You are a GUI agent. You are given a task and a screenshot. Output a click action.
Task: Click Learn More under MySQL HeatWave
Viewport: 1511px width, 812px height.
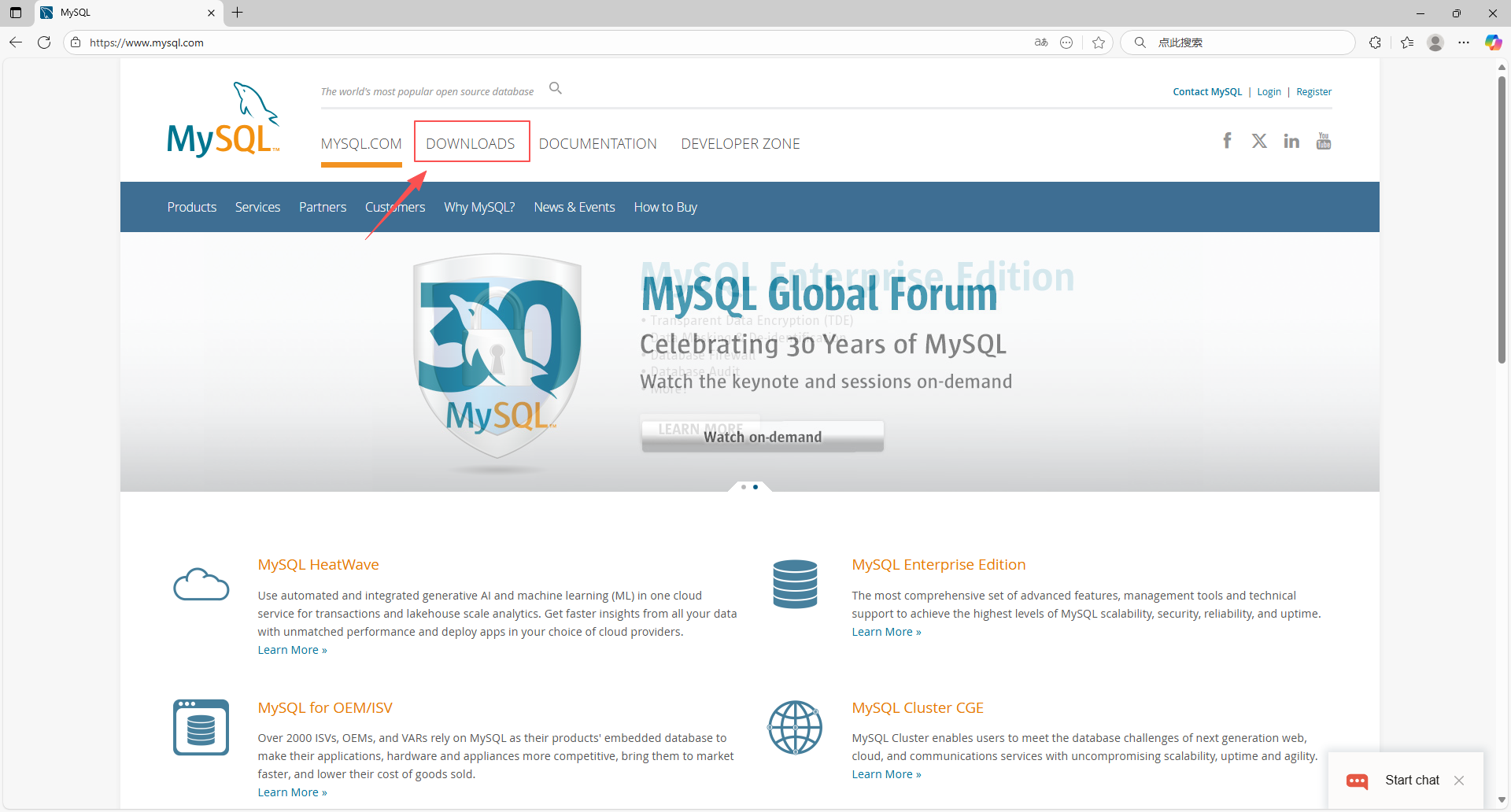click(292, 650)
